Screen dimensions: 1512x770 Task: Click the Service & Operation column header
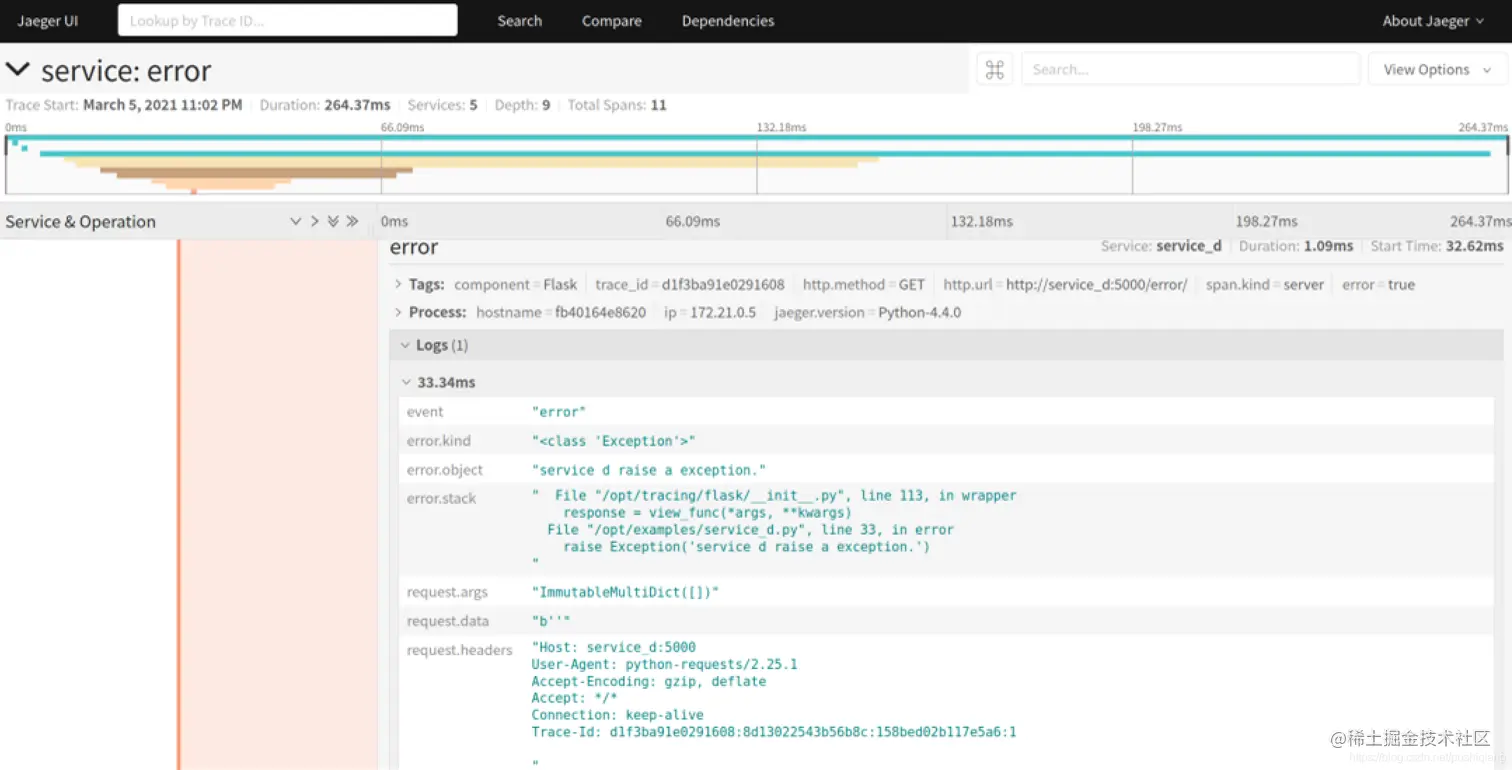[80, 221]
